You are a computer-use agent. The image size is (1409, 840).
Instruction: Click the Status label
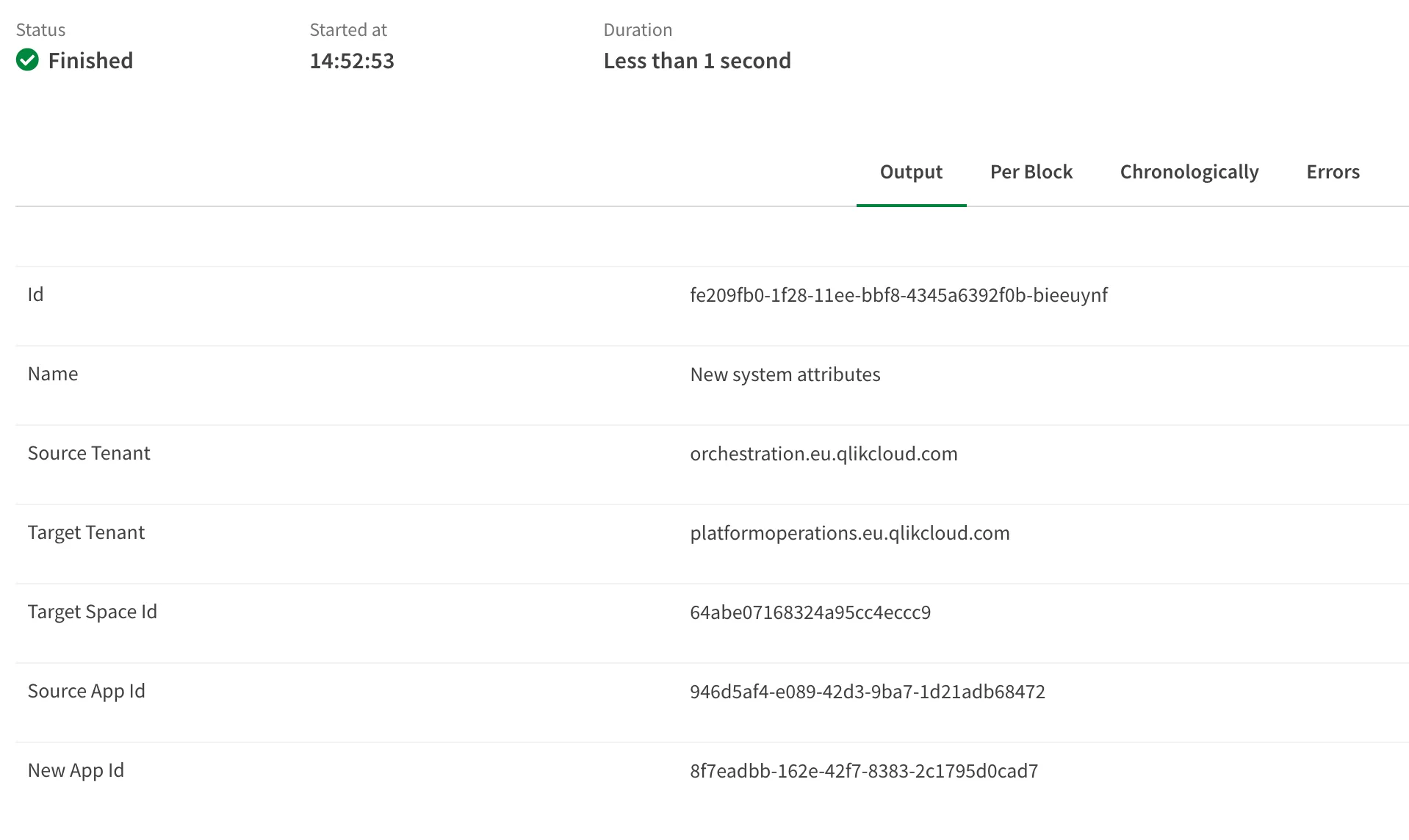tap(40, 29)
